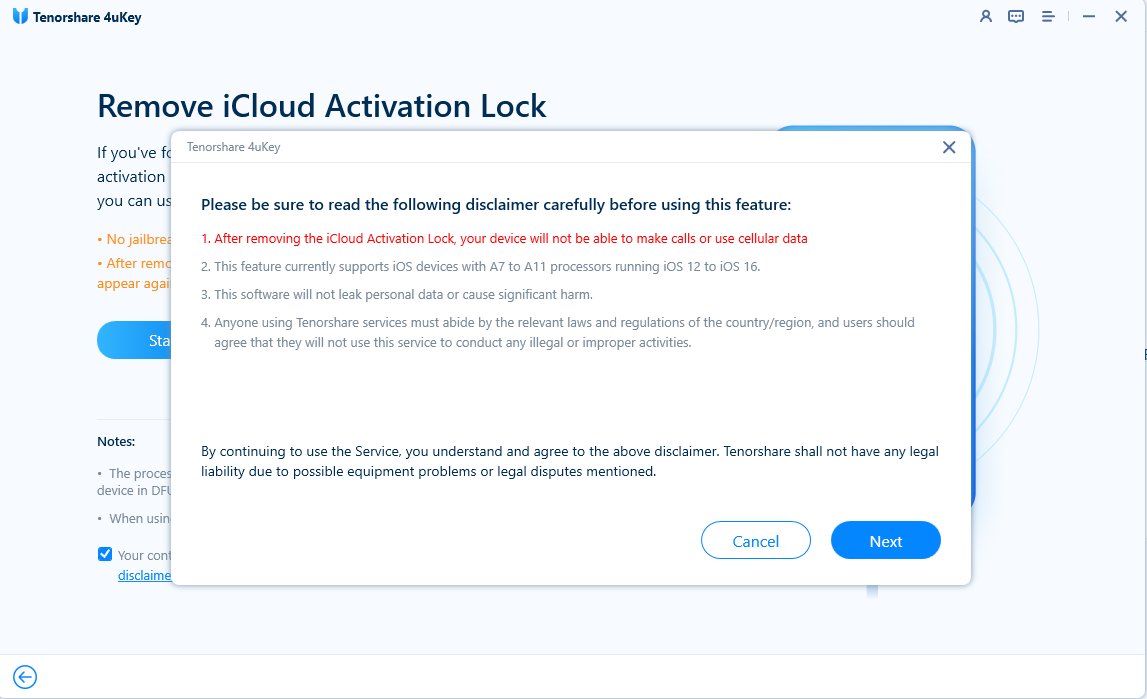Image resolution: width=1147 pixels, height=699 pixels.
Task: Click the "By continuing to use the Service" paragraph
Action: [569, 461]
